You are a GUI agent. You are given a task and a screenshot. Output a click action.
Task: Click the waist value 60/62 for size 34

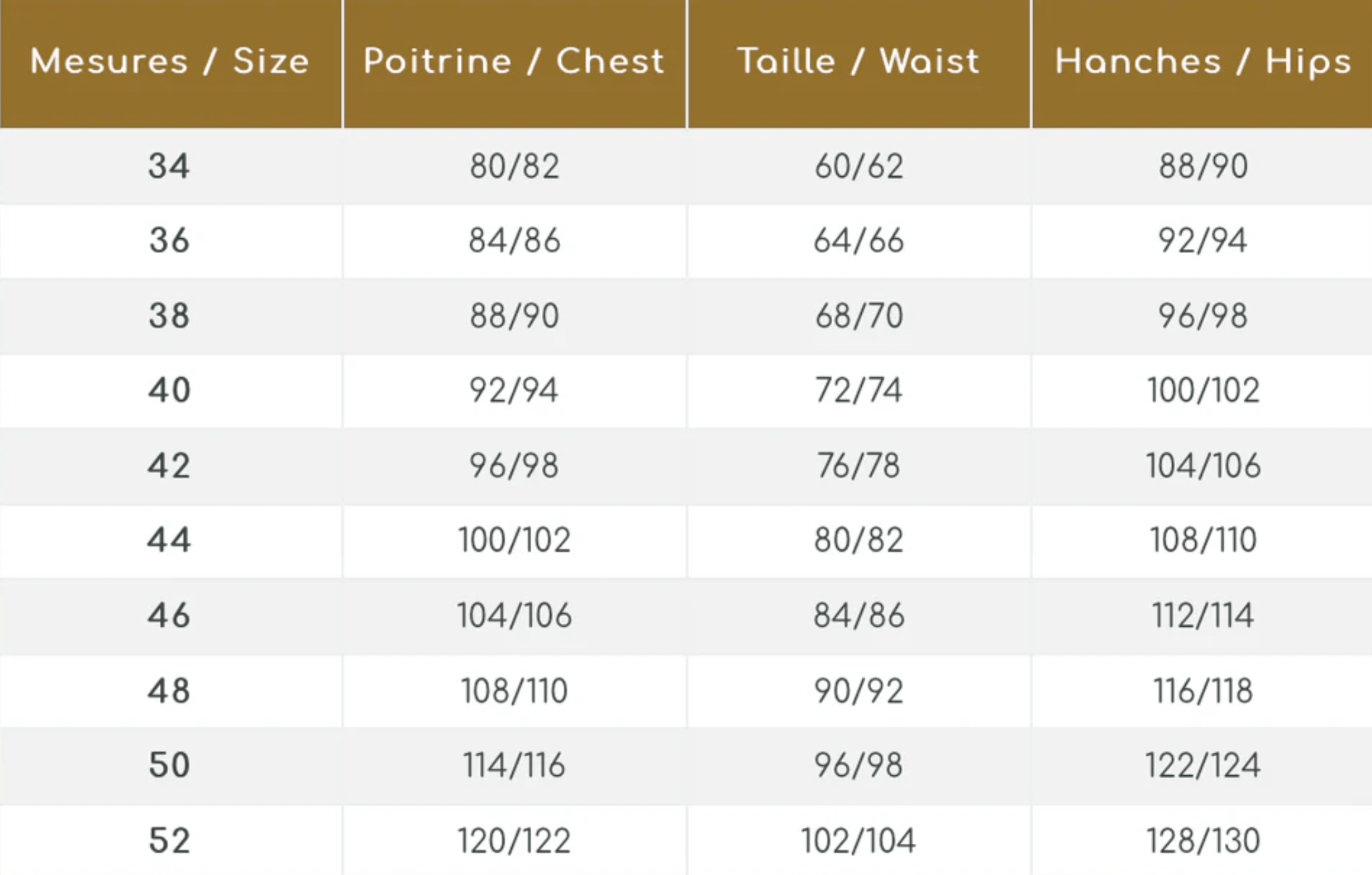coord(858,166)
